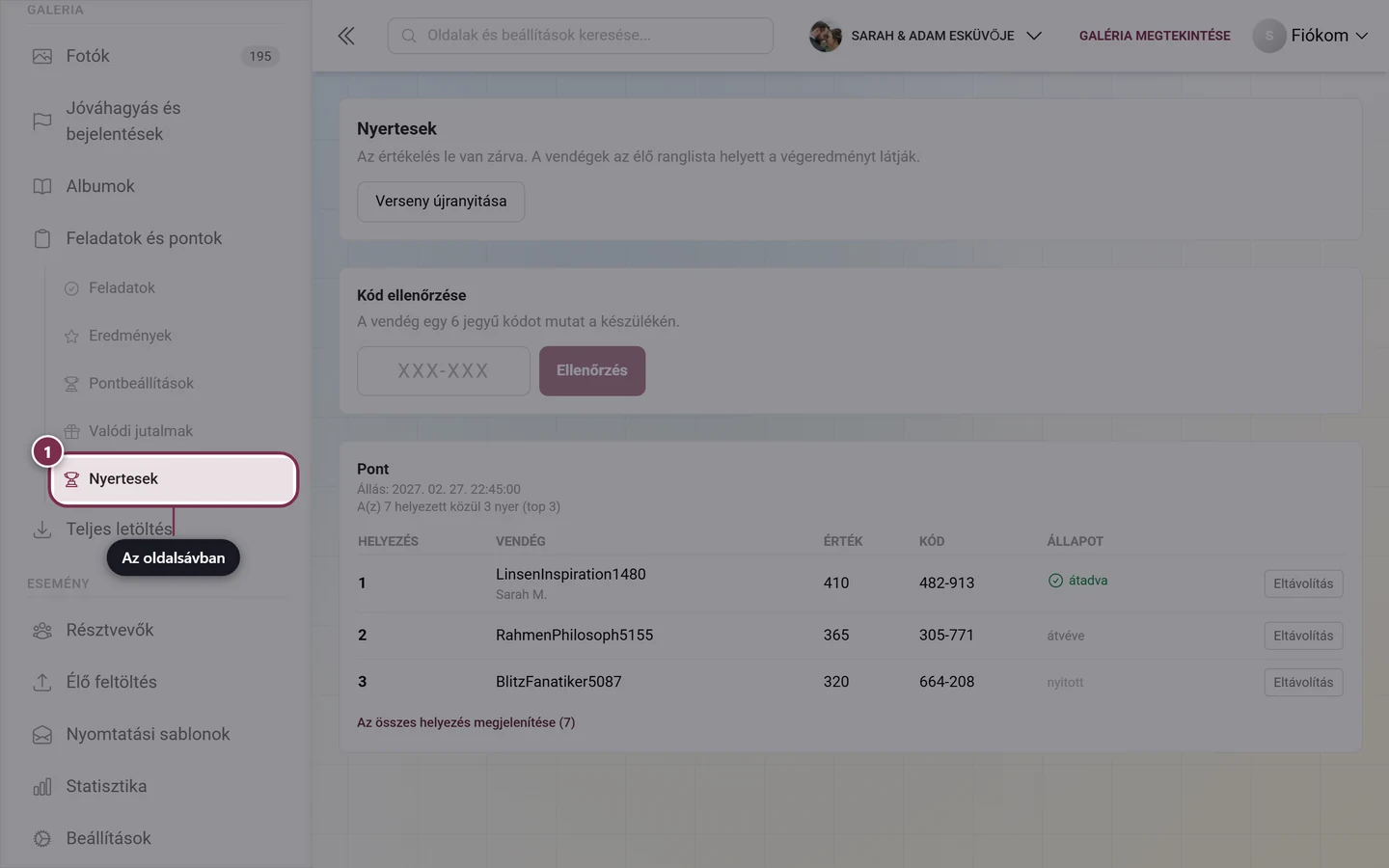Select the Pontbeállítások submenu item

tap(174, 384)
